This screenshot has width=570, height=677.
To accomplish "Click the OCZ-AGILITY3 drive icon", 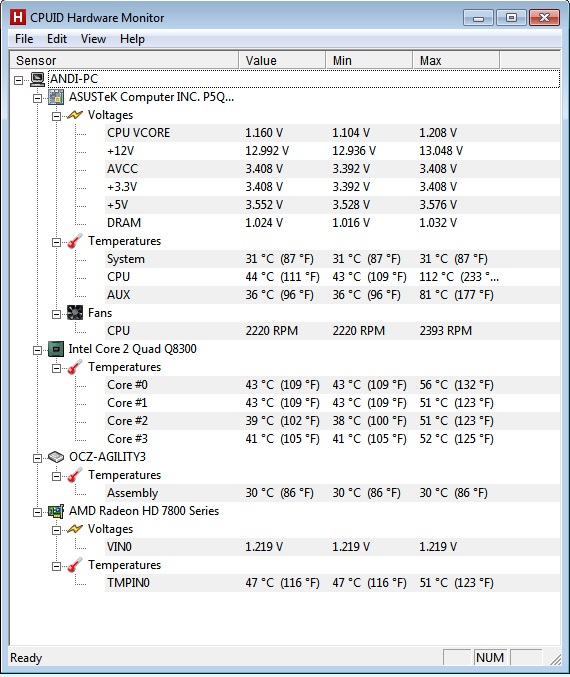I will coord(56,457).
